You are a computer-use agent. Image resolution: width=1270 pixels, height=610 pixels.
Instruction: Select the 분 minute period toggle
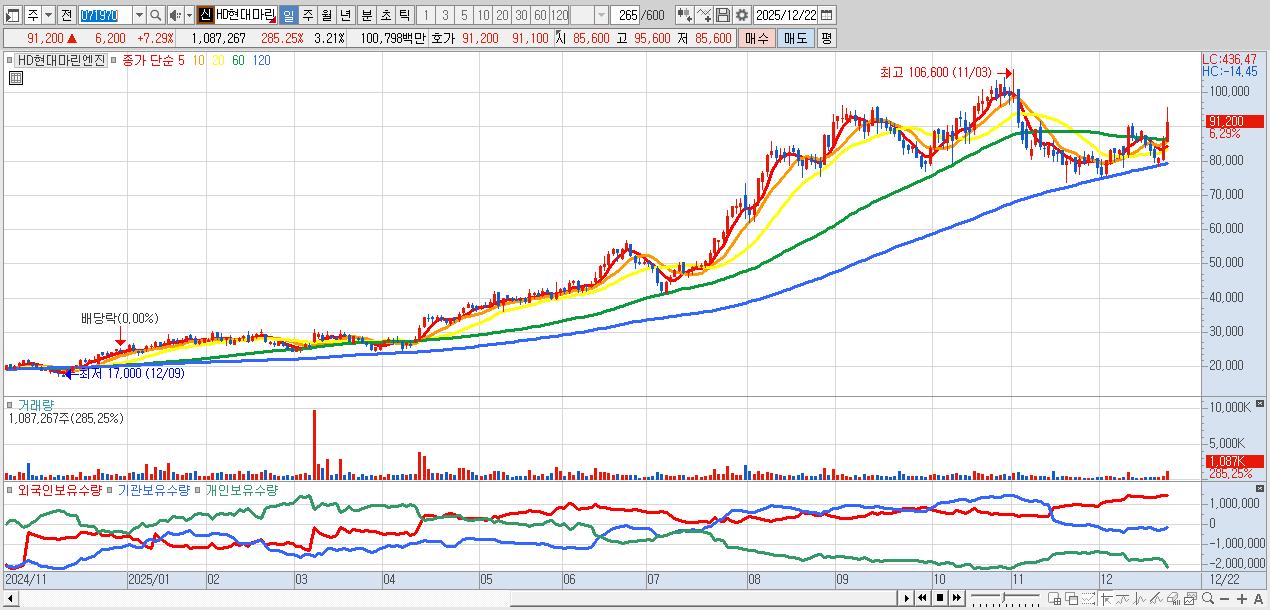(366, 15)
